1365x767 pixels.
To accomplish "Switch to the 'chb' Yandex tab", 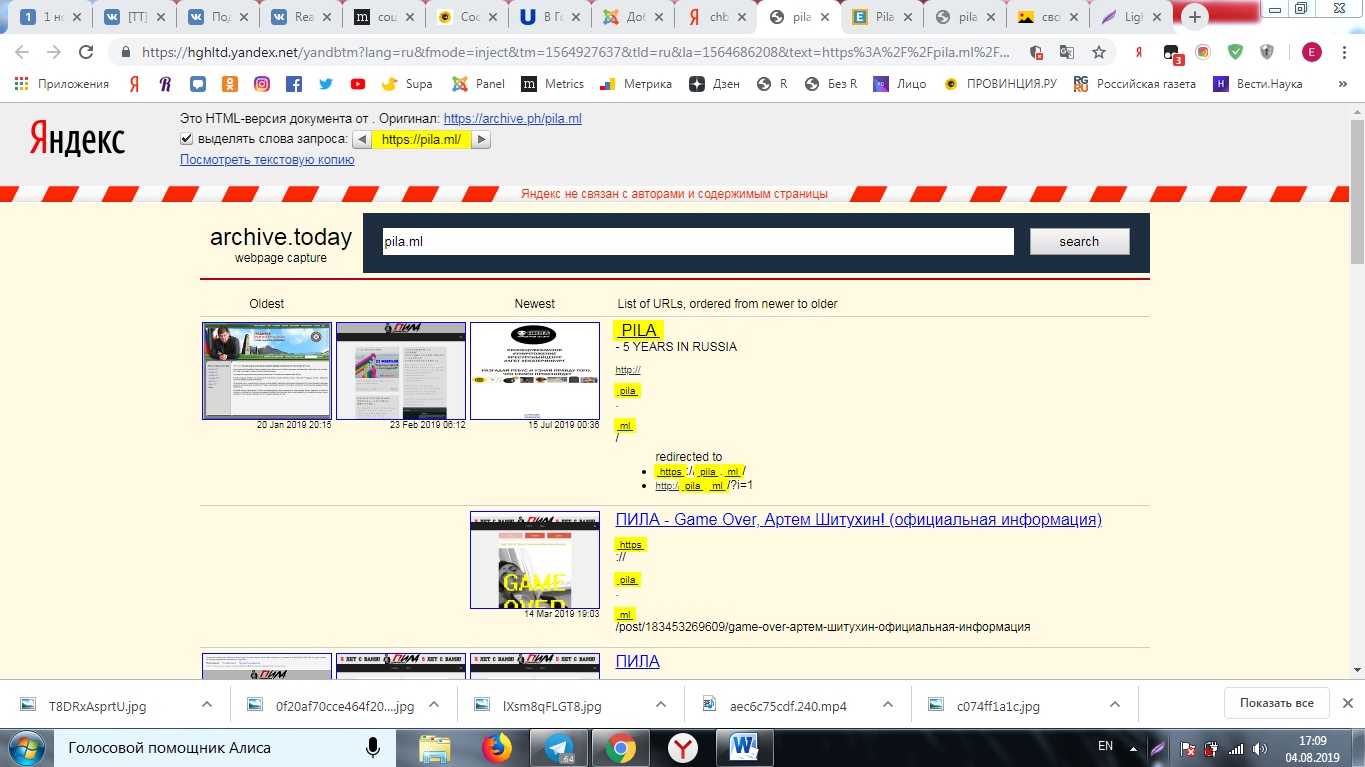I will [716, 17].
